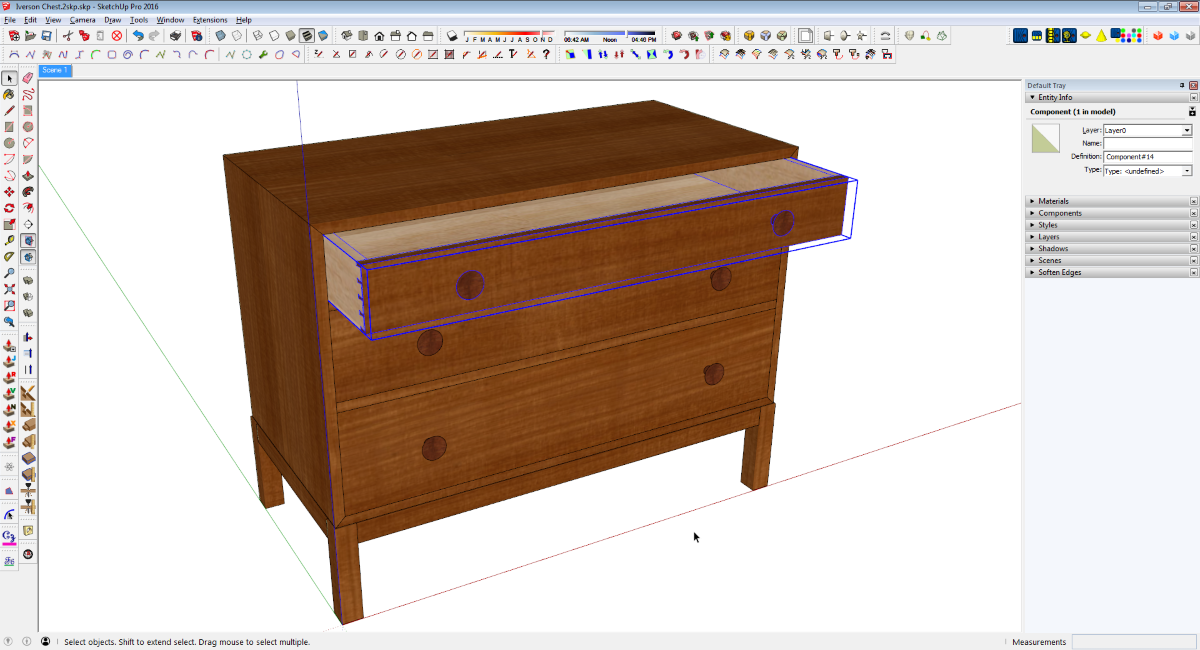Activate the Rectangle drawing tool
1200x650 pixels.
(9, 127)
